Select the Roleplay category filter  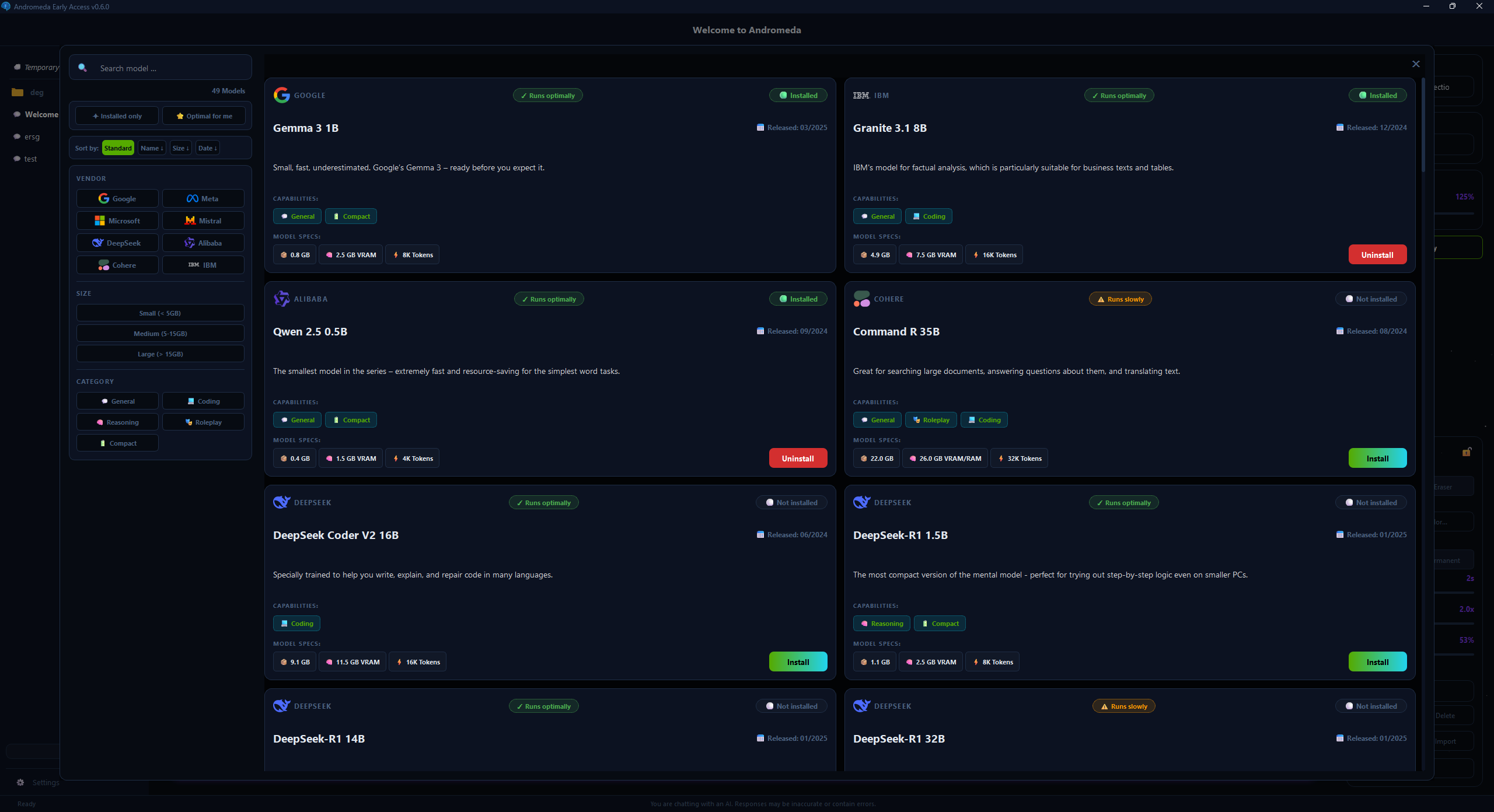pos(203,422)
